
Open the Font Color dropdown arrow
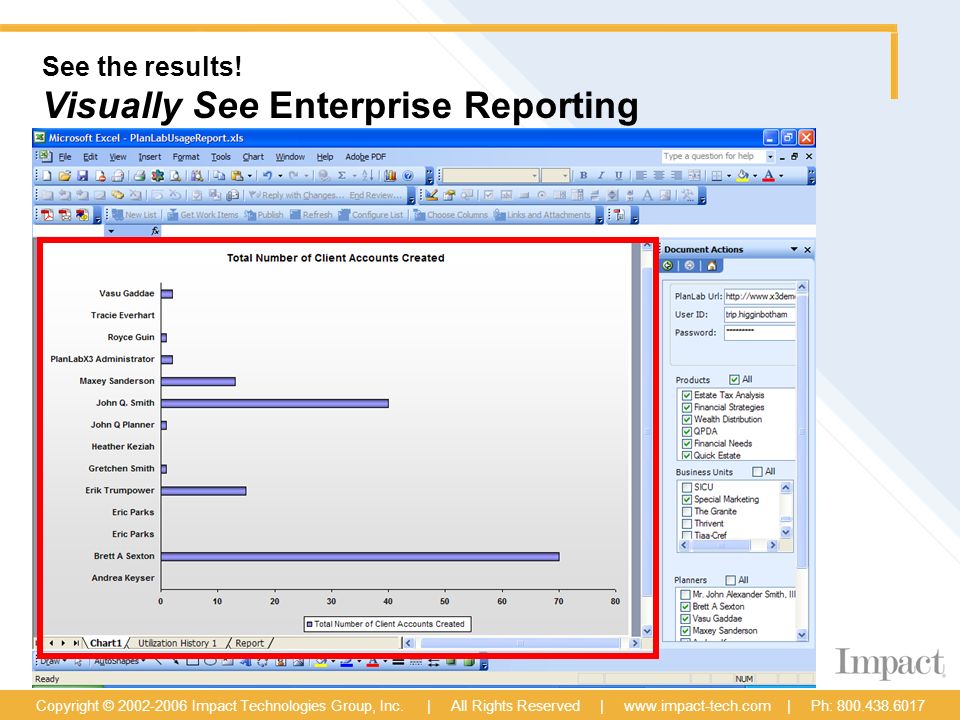[x=781, y=176]
